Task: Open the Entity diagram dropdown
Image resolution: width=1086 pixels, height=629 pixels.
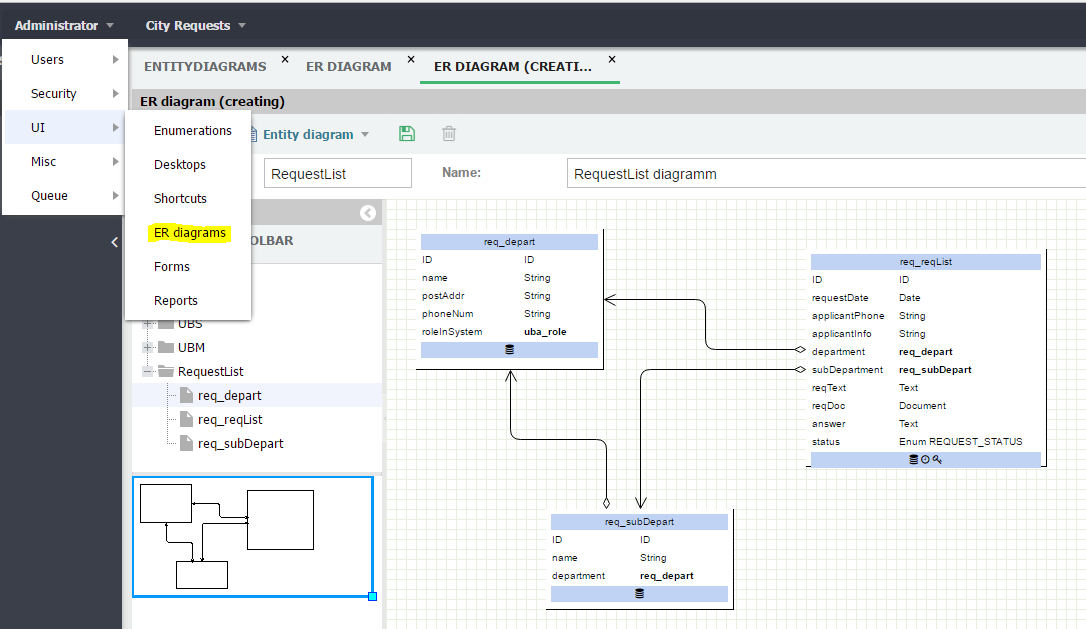Action: coord(365,133)
